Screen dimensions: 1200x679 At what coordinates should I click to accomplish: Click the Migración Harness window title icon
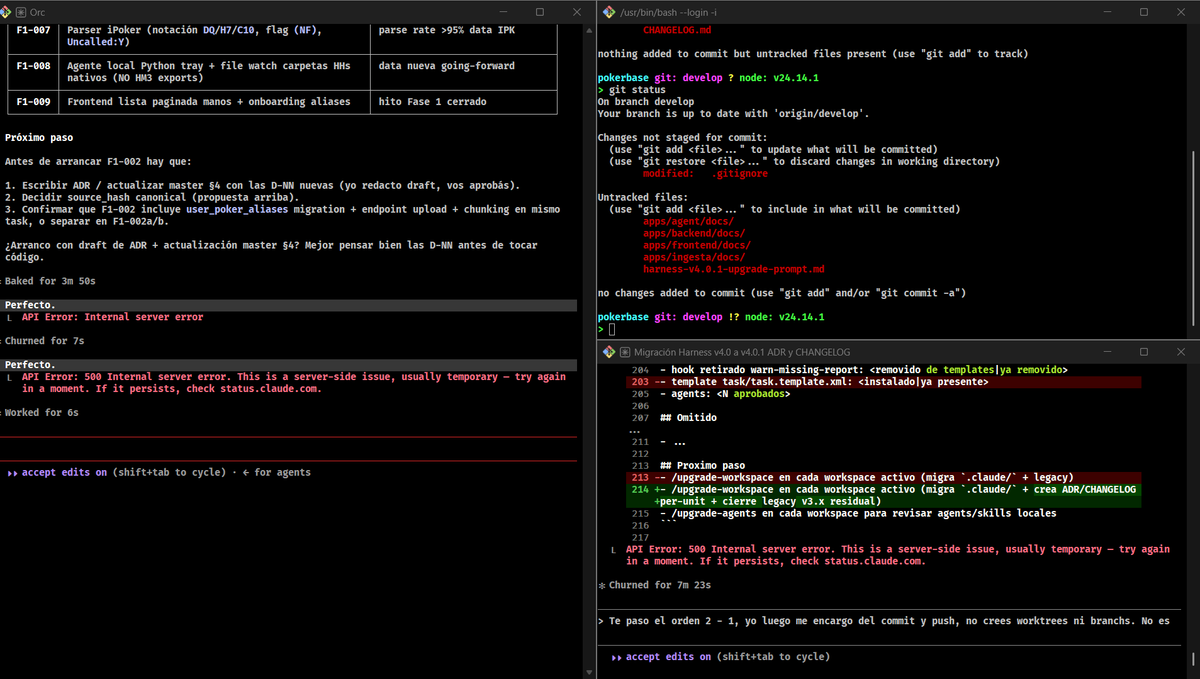coord(609,352)
